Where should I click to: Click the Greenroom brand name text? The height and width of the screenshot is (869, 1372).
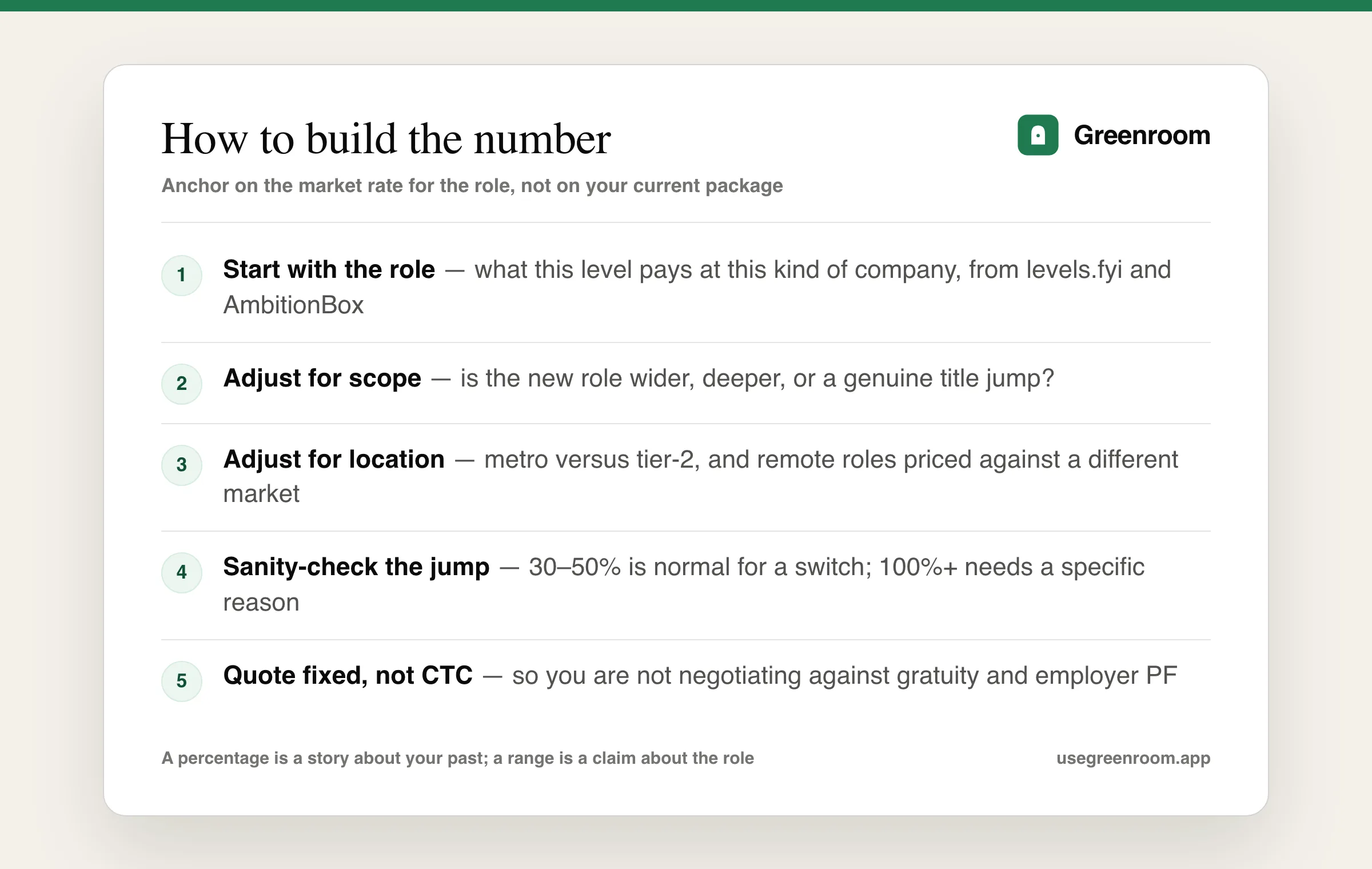(x=1142, y=135)
